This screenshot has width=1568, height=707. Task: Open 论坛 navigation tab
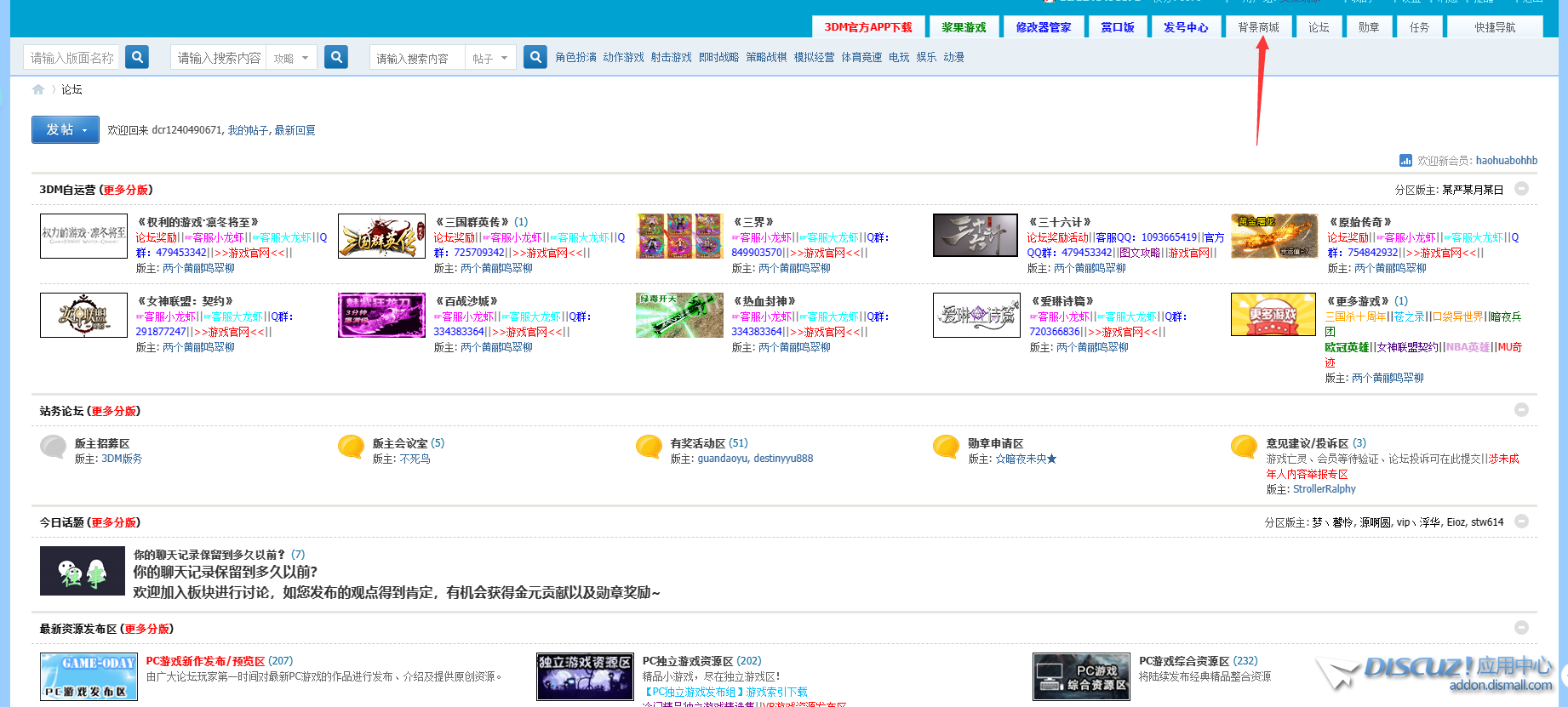[x=1319, y=27]
